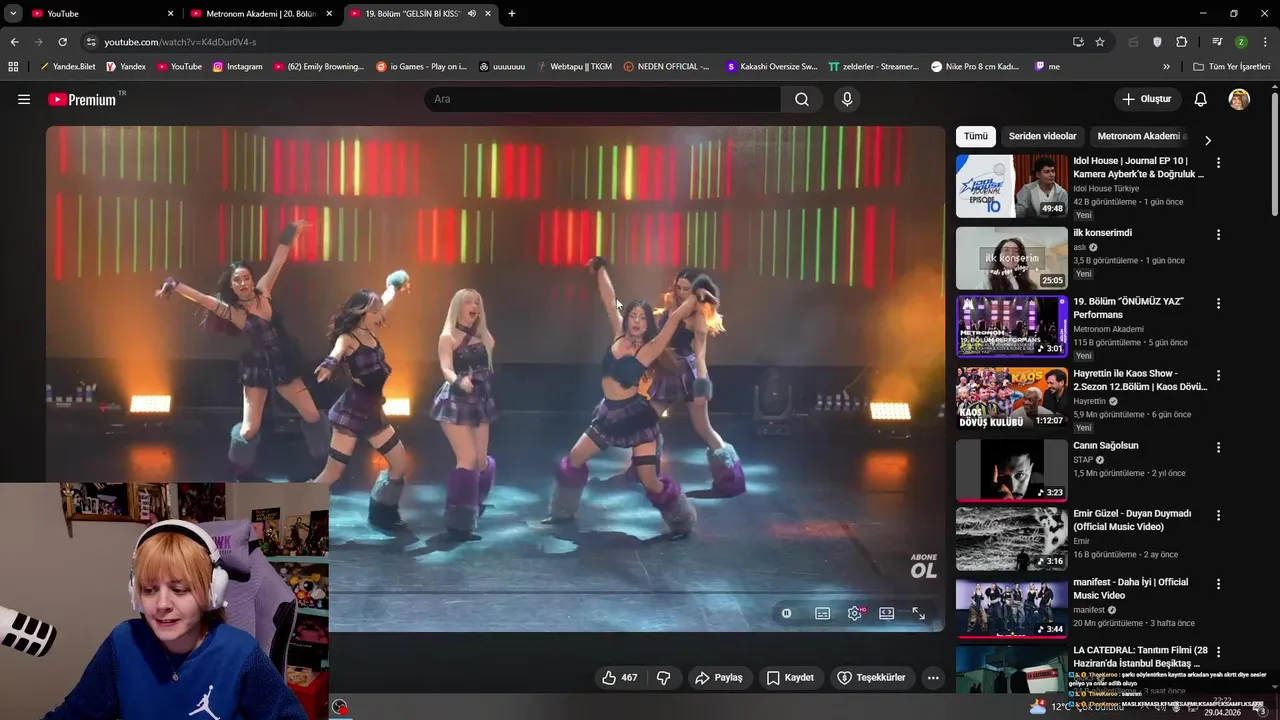Click YouTube page vertical scrollbar
1280x720 pixels.
(x=1274, y=155)
